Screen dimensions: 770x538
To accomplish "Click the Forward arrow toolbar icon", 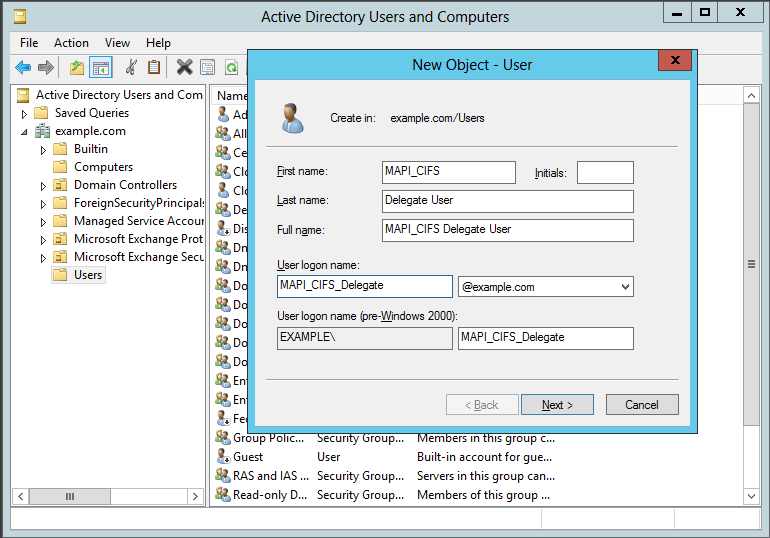I will click(46, 67).
